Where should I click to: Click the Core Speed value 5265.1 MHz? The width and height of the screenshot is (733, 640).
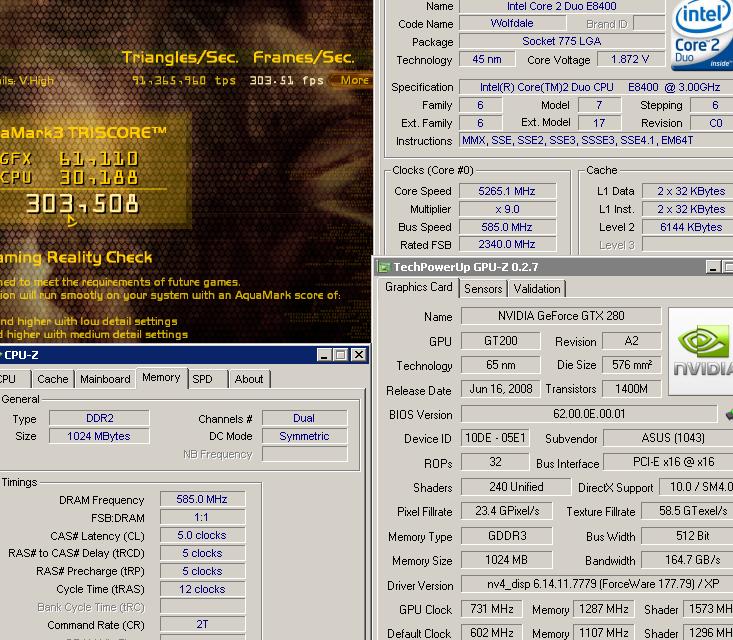click(508, 191)
